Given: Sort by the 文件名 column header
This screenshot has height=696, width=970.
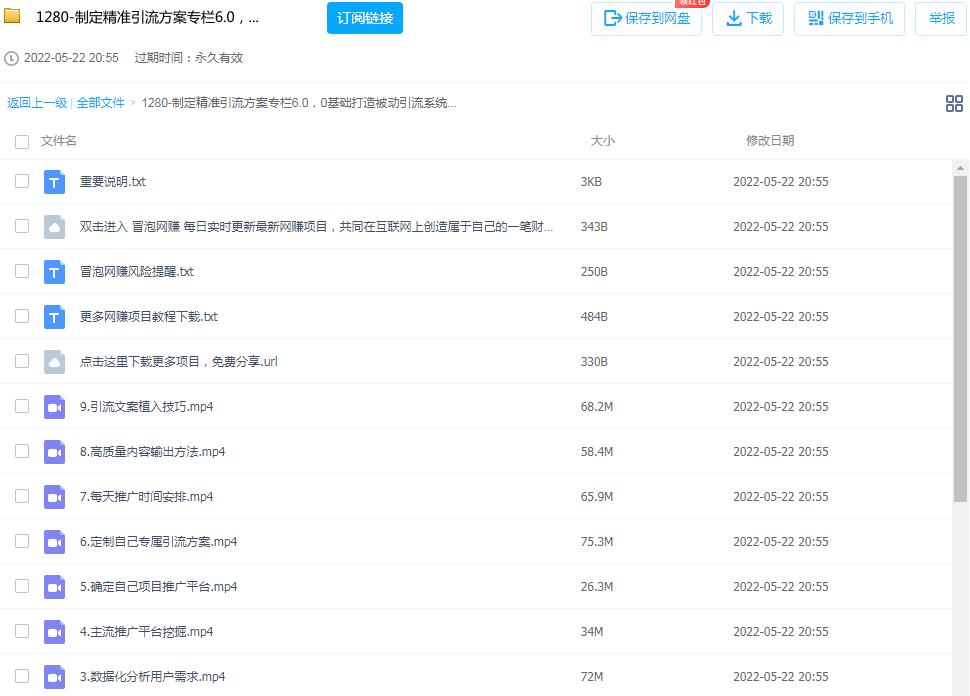Looking at the screenshot, I should [x=59, y=141].
